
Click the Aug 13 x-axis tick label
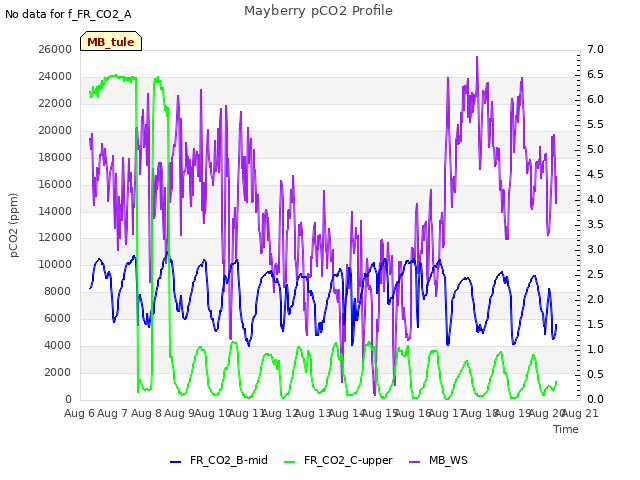[x=313, y=413]
